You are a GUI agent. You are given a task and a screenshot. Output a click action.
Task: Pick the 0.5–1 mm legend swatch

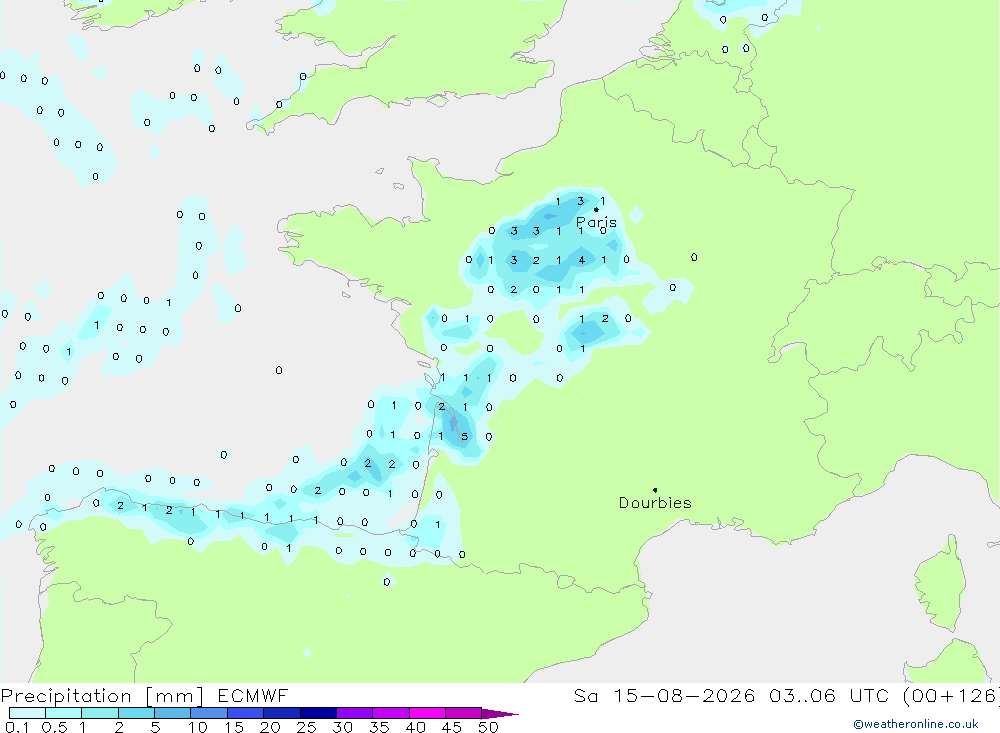point(64,713)
